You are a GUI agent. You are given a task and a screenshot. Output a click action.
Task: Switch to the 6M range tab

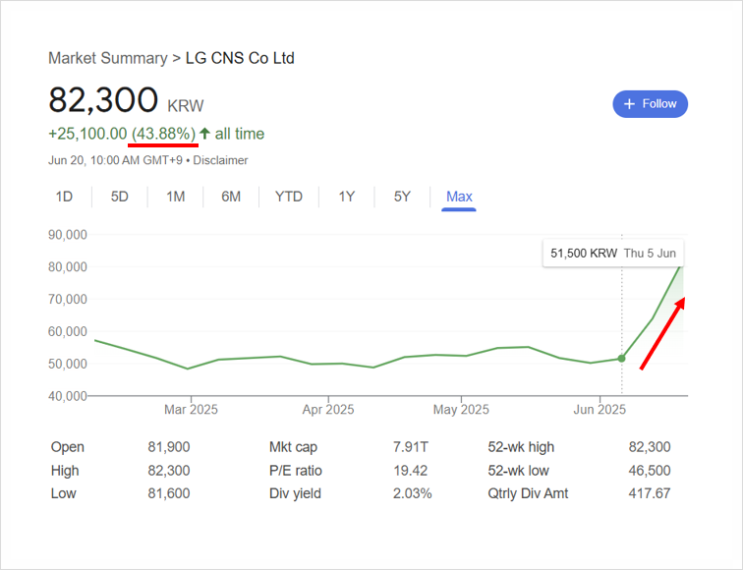(x=231, y=196)
